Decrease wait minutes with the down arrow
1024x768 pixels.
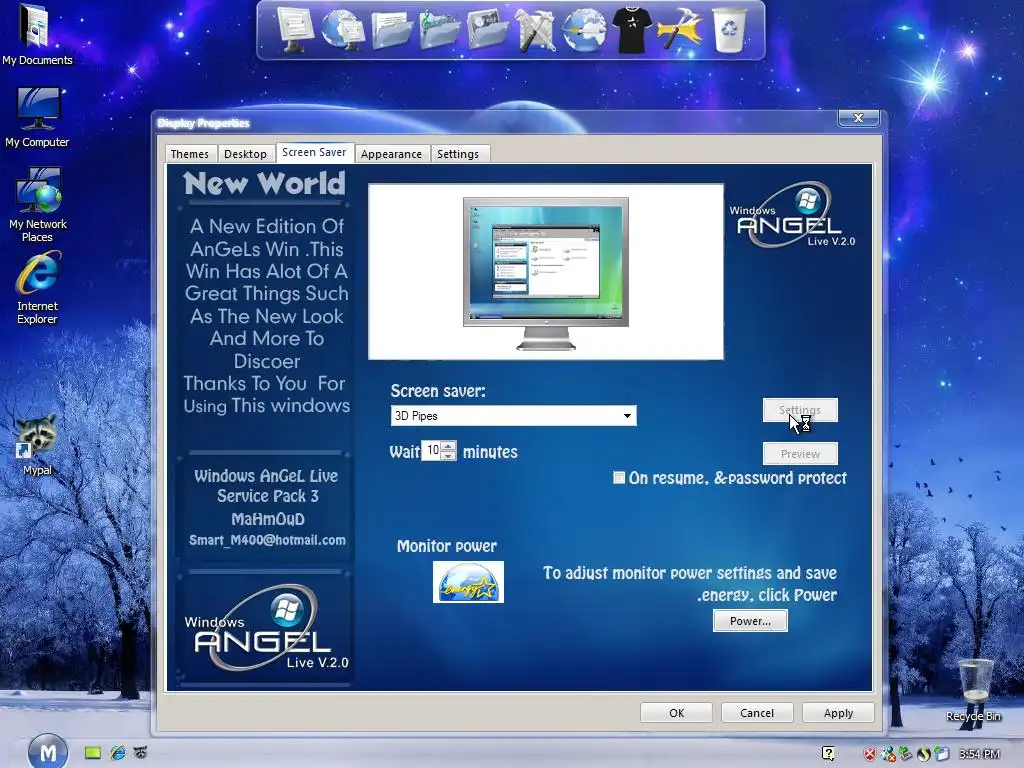[448, 456]
